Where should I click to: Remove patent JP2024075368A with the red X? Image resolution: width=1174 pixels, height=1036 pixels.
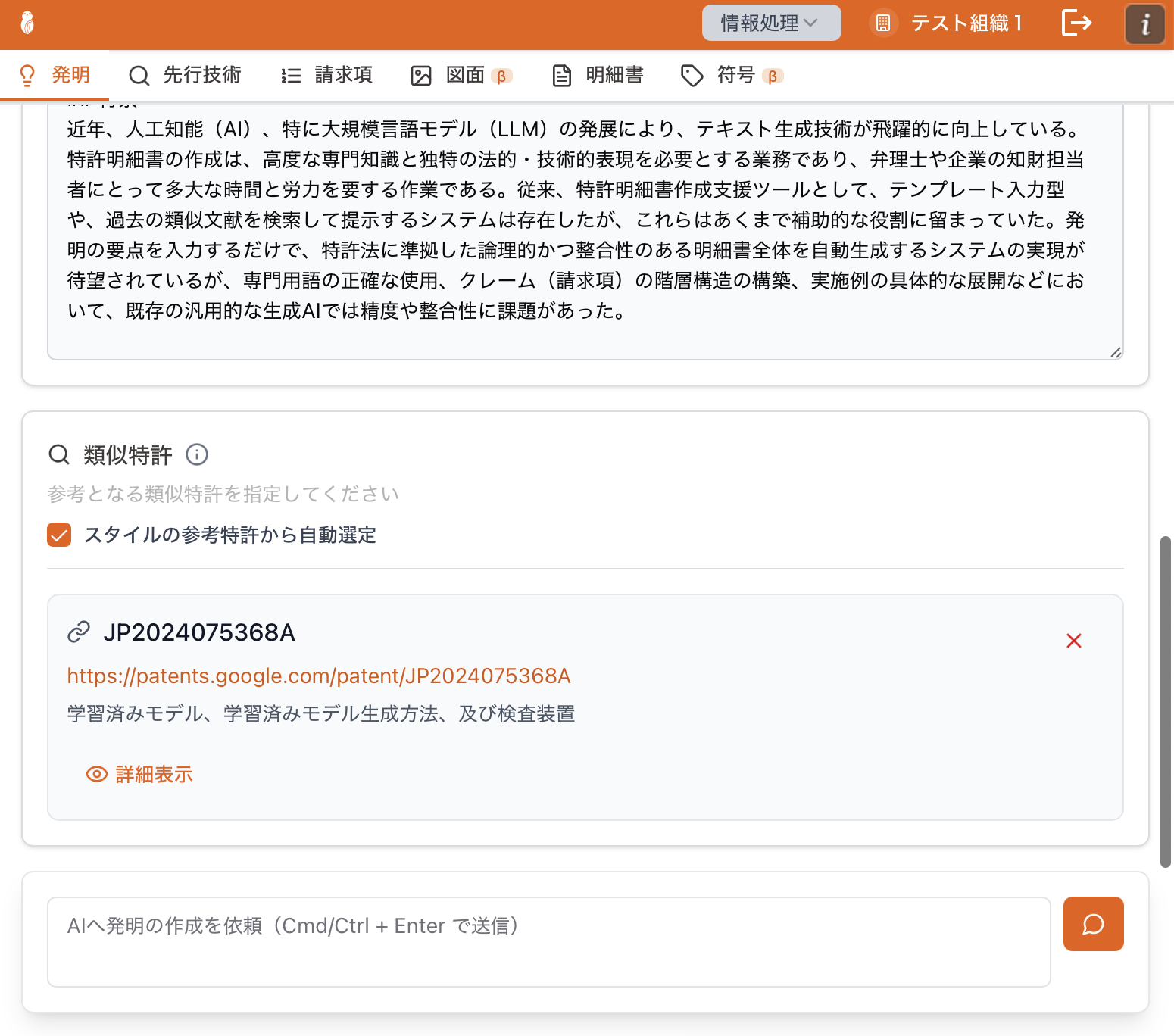1073,641
